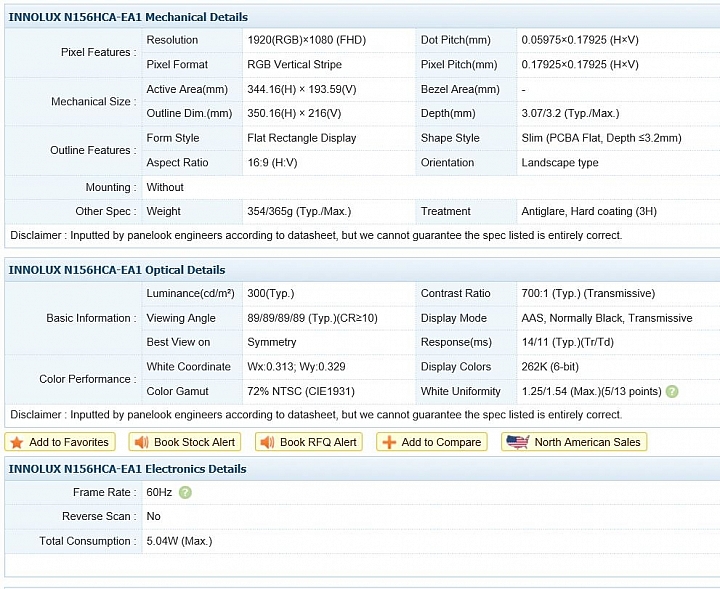Click the Pixel Features row label
This screenshot has height=589, width=720.
(99, 52)
